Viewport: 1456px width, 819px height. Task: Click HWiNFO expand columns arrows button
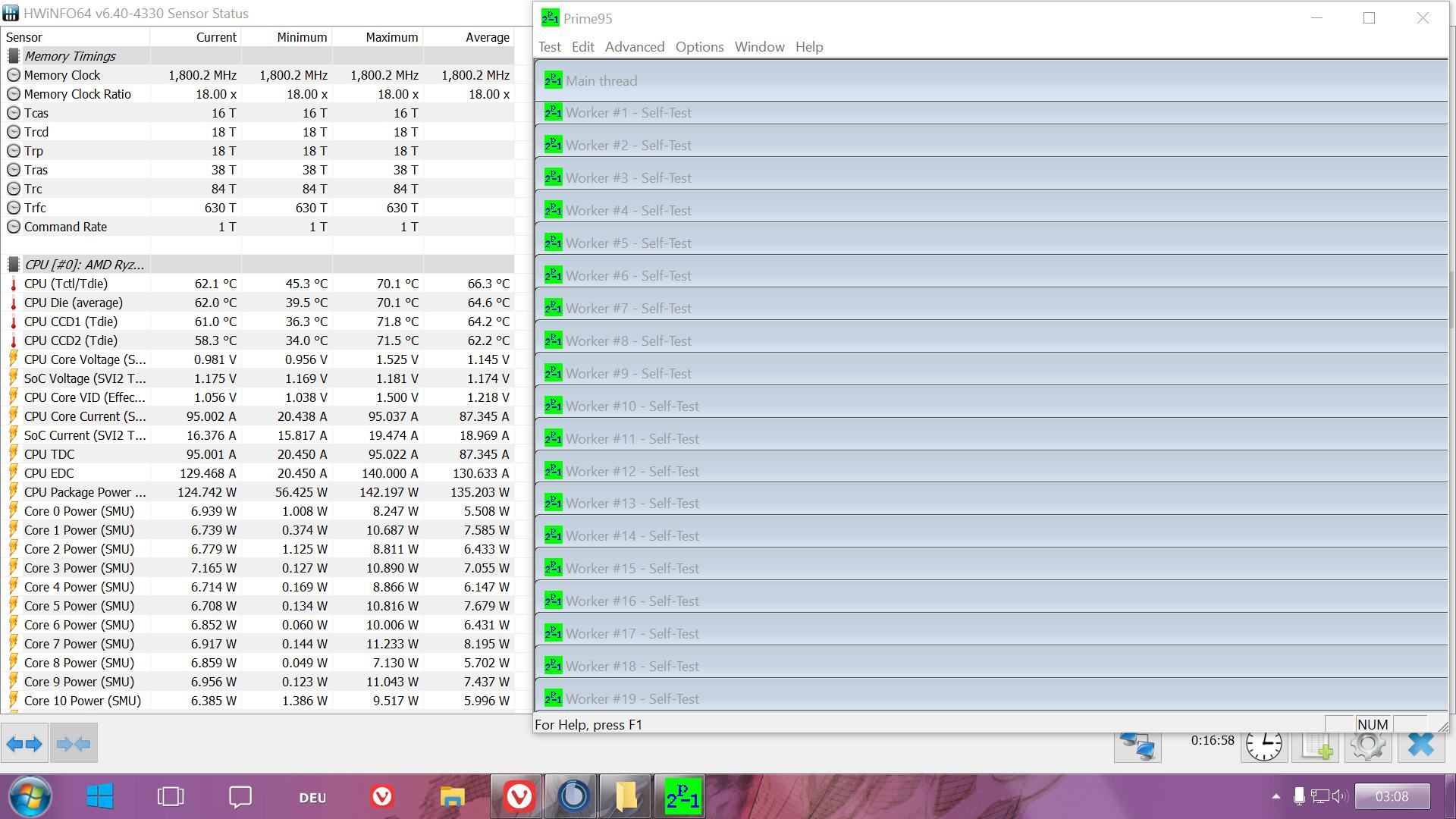coord(24,744)
